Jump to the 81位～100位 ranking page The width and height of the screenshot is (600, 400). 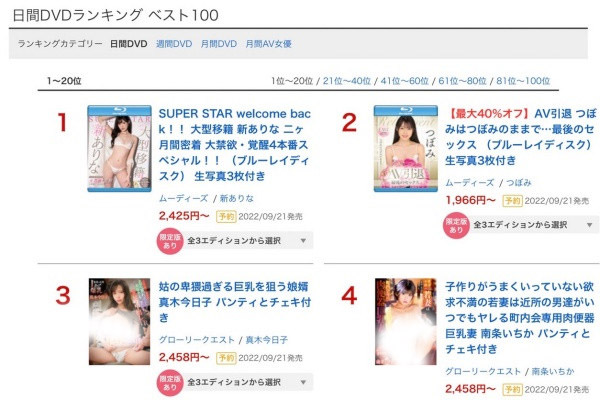(x=523, y=81)
